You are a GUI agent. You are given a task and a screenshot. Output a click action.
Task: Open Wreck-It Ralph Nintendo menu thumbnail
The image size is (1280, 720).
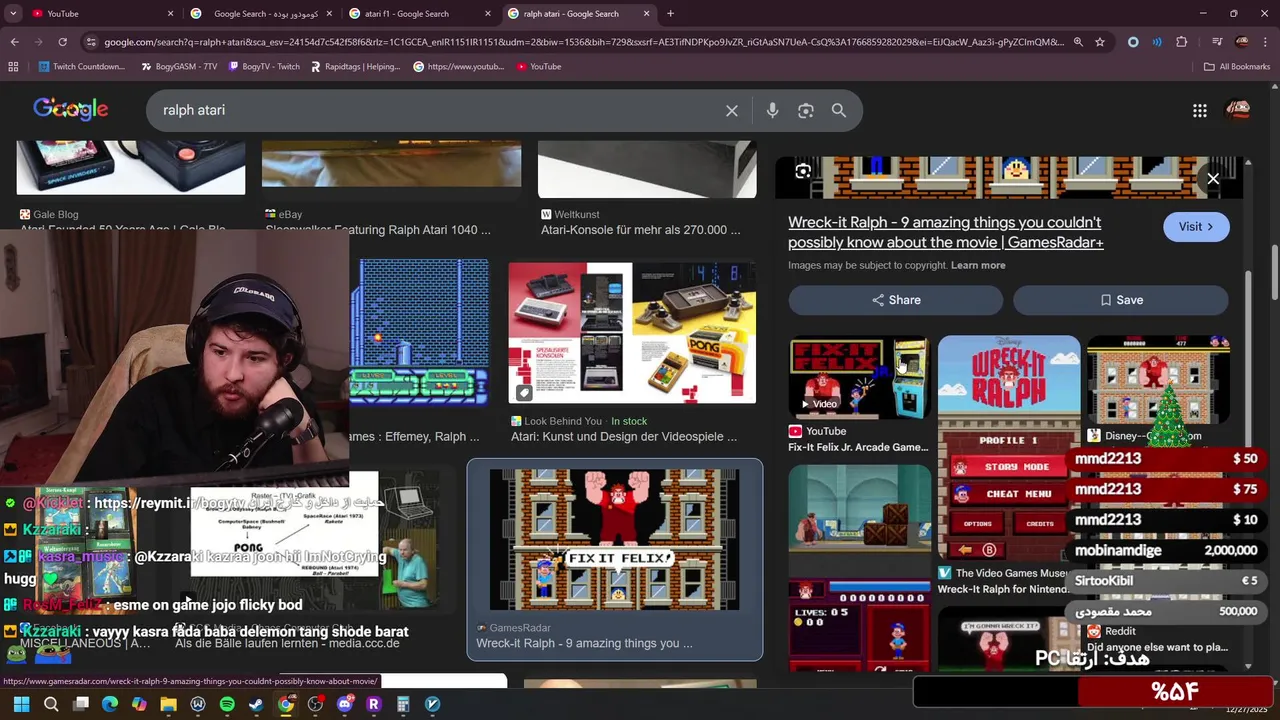(x=1008, y=447)
